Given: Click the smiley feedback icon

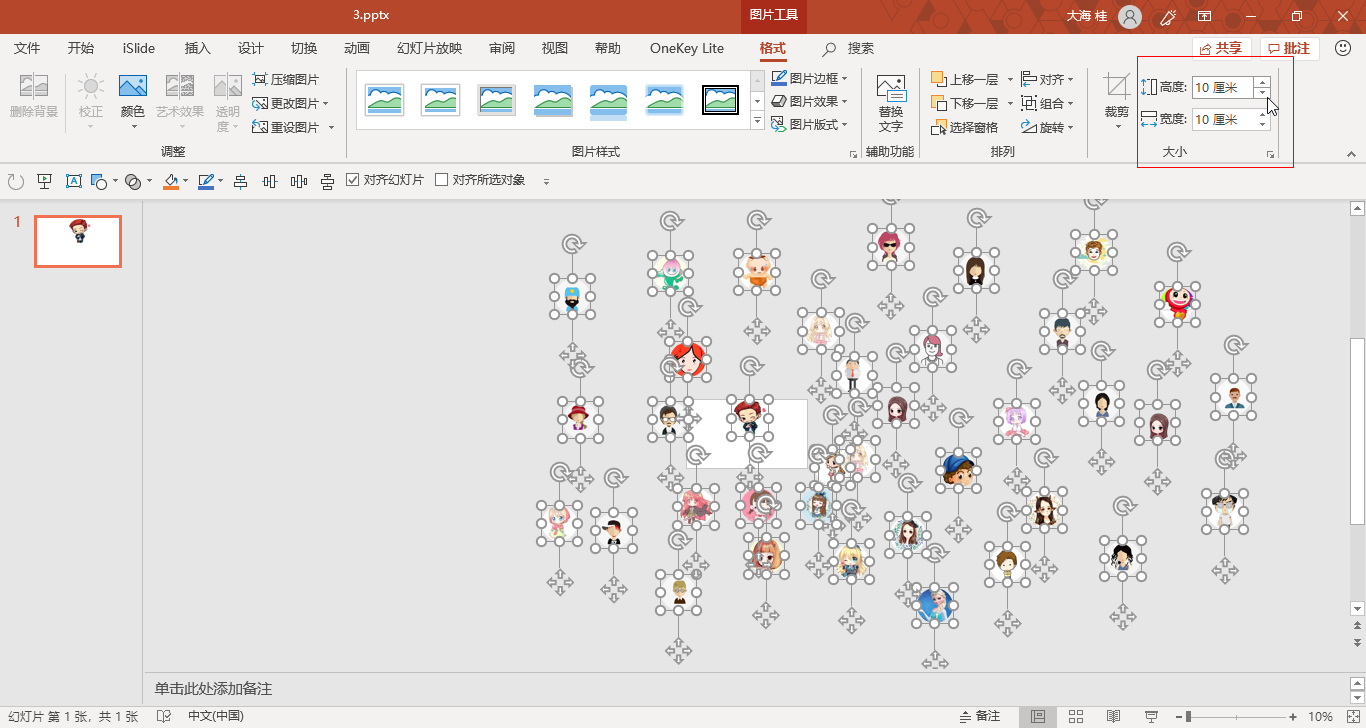Looking at the screenshot, I should 1343,48.
